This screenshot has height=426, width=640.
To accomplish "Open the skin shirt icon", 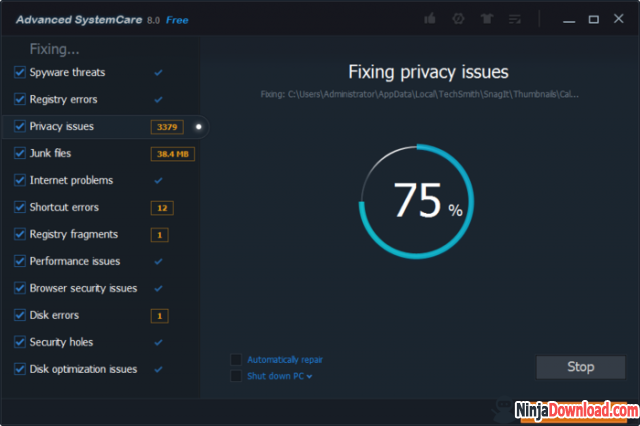I will point(487,19).
